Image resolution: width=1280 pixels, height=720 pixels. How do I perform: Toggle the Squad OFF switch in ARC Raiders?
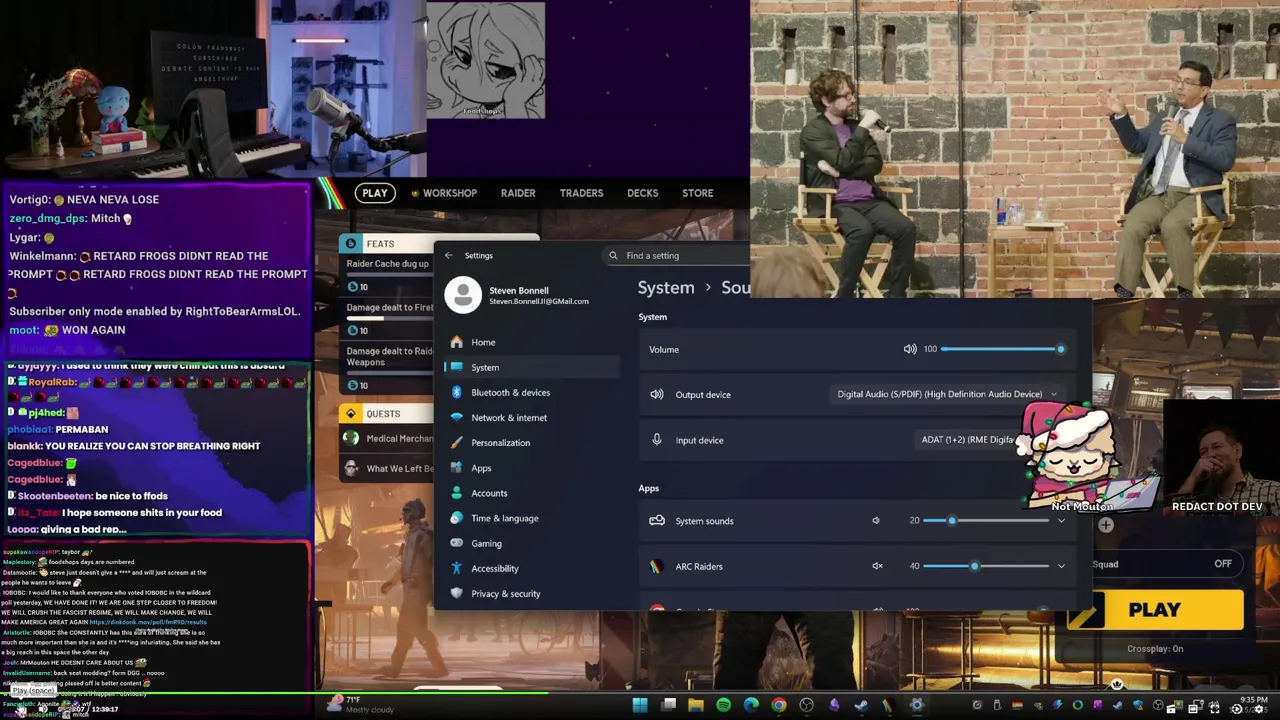tap(1222, 564)
